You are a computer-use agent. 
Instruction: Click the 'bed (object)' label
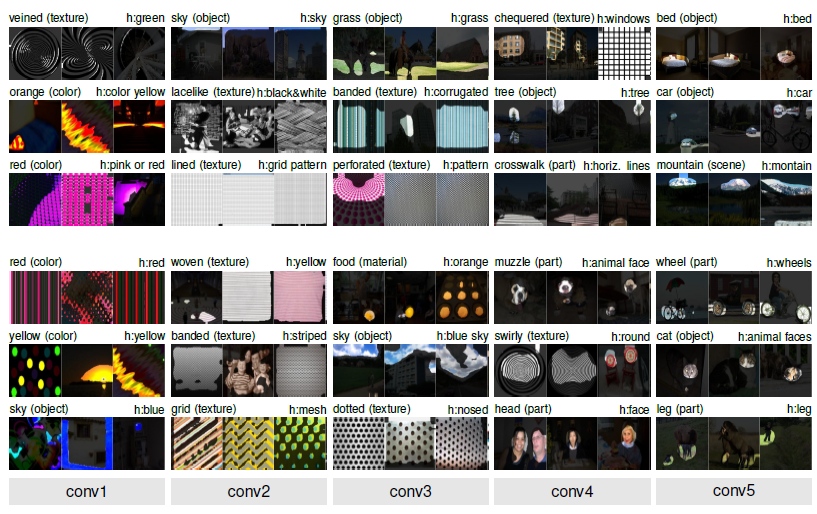pos(687,18)
